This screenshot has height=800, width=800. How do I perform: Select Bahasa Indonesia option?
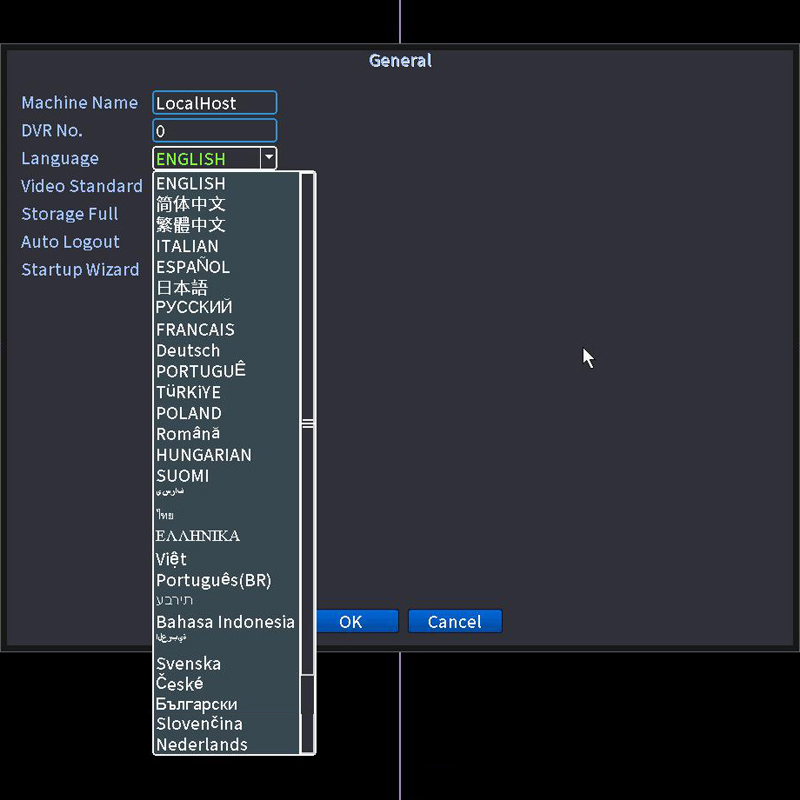226,622
